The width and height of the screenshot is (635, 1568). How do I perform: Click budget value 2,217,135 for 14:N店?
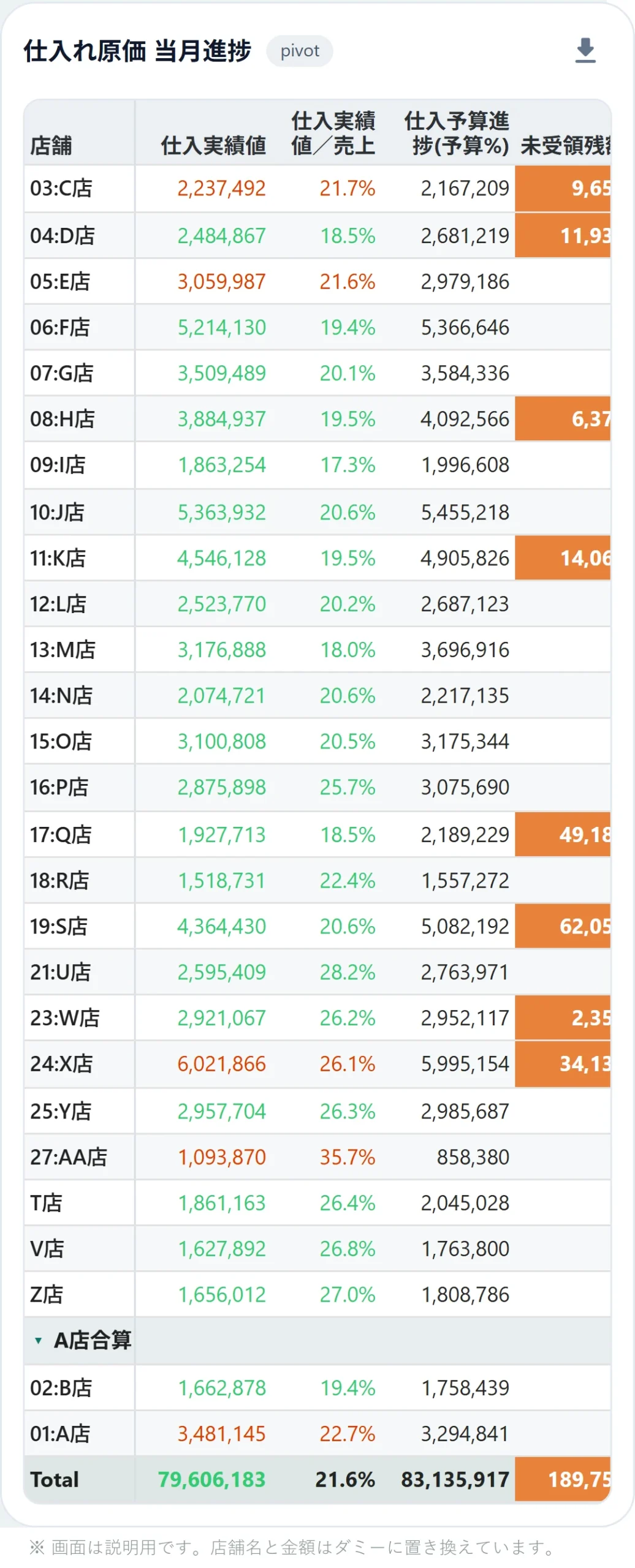465,695
